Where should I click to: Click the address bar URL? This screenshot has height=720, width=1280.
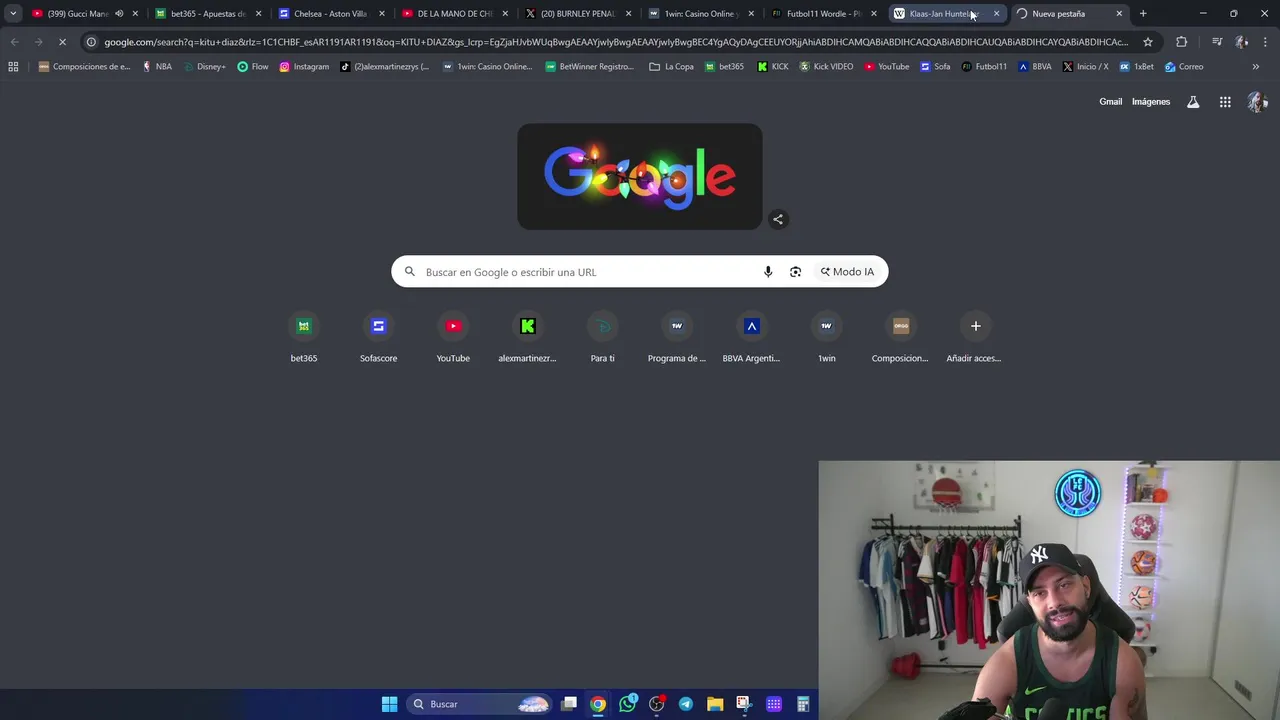[x=616, y=42]
